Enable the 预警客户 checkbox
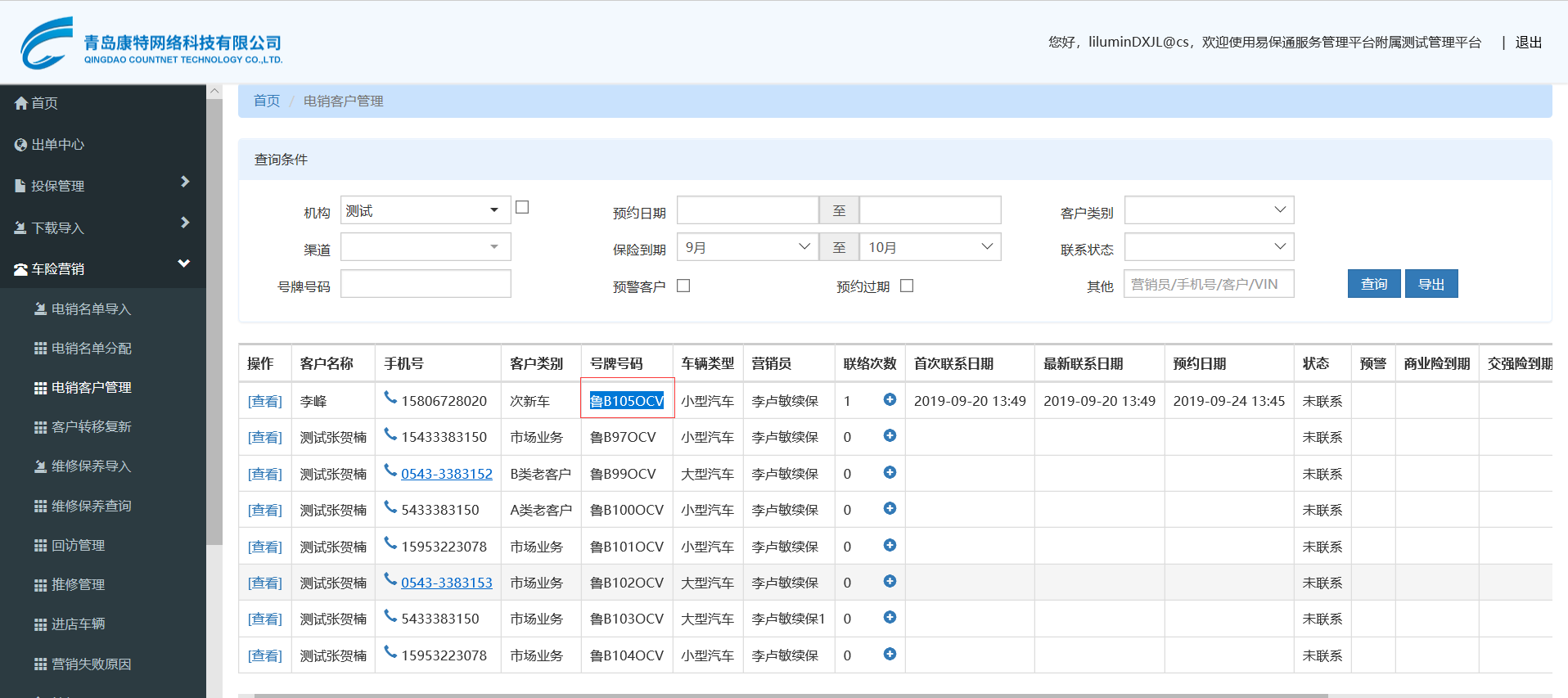 point(683,286)
